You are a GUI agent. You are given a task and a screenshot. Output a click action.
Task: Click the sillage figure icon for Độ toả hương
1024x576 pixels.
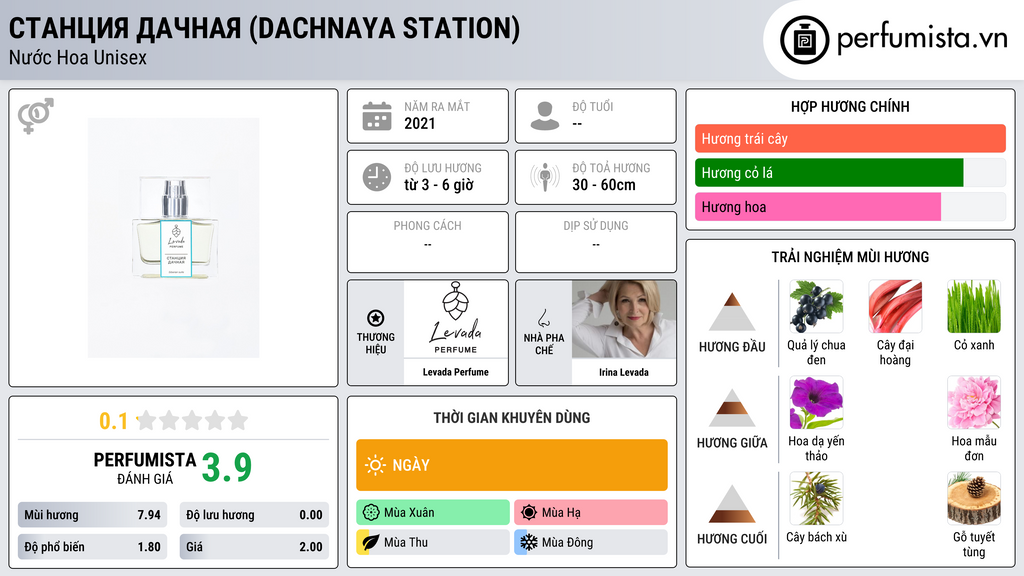click(545, 177)
